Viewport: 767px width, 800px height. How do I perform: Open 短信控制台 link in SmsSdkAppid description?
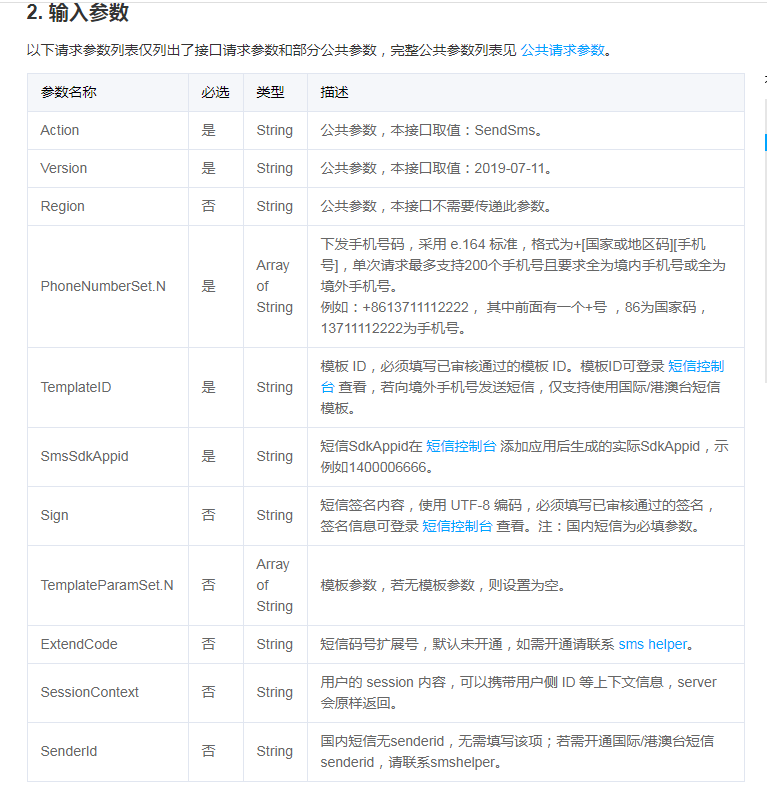point(461,446)
